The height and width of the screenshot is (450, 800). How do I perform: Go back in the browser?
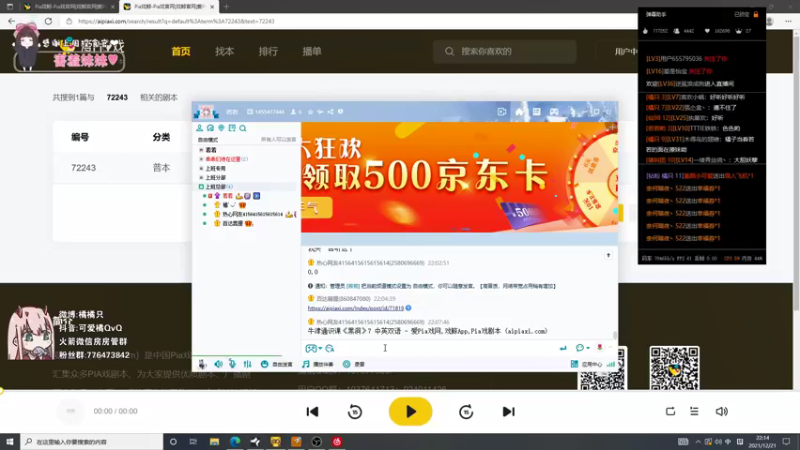point(12,21)
